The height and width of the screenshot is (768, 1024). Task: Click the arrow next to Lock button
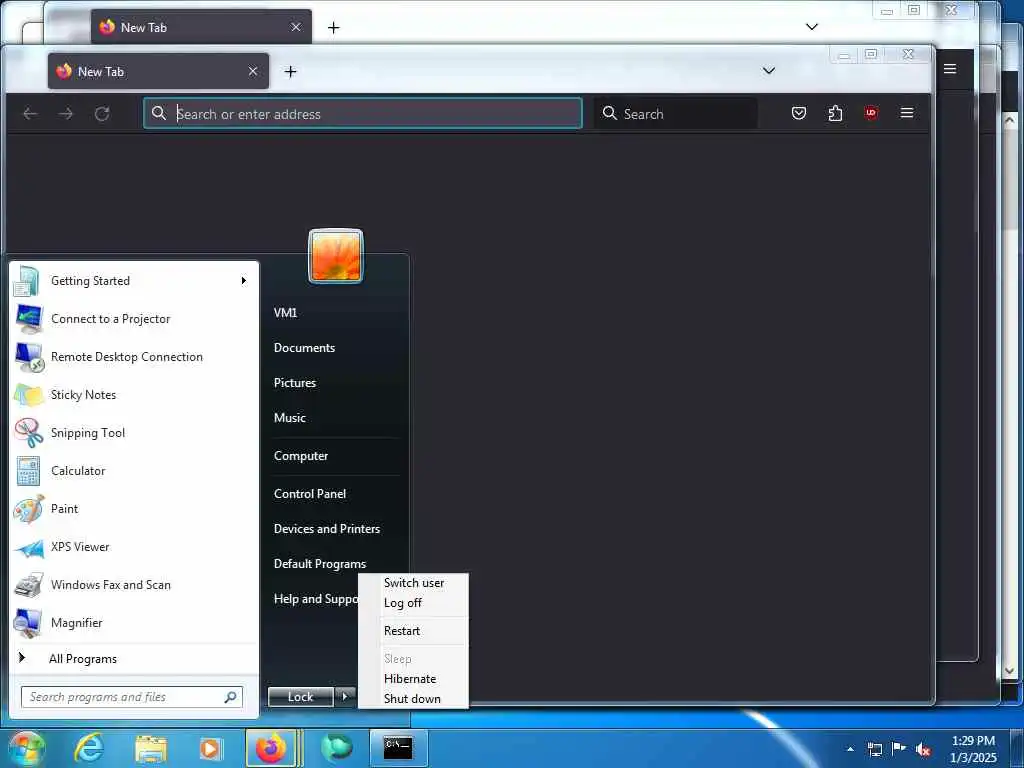345,696
